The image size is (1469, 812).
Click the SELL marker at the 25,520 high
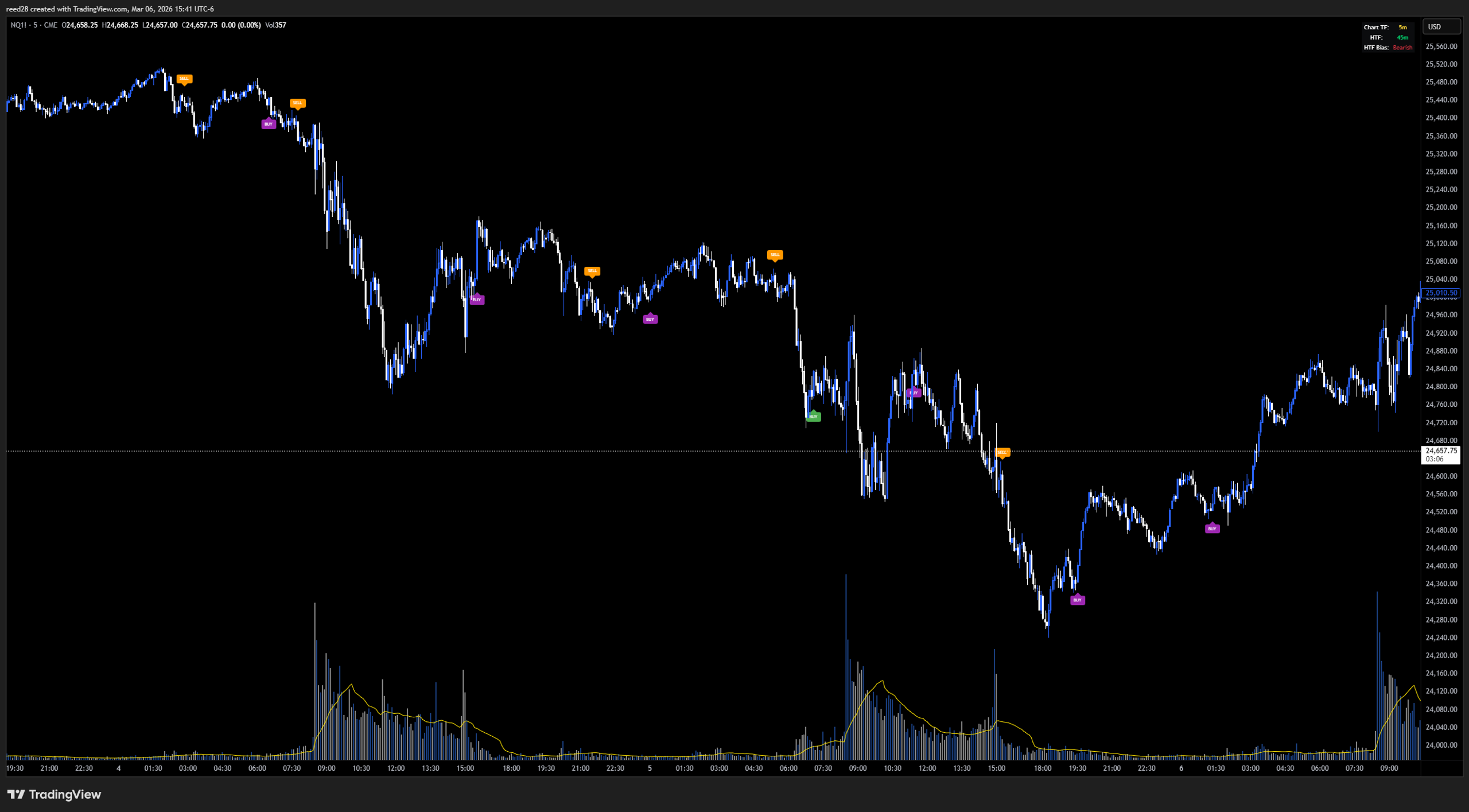[184, 79]
